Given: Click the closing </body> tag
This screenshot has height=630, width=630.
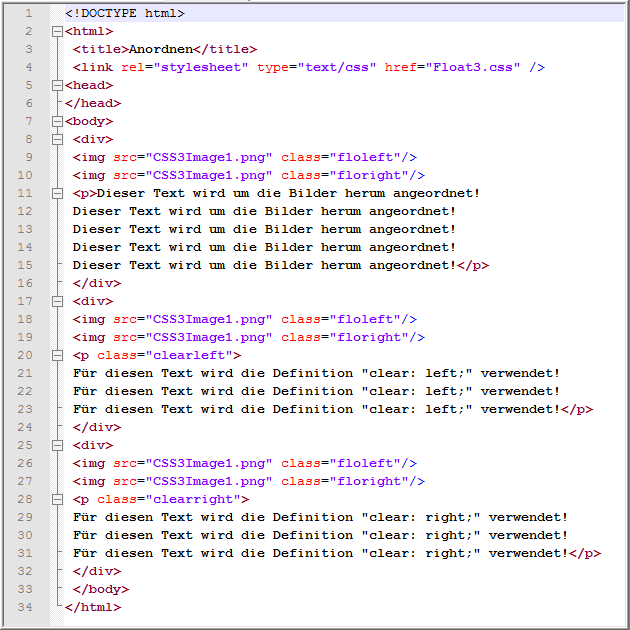Looking at the screenshot, I should 101,589.
